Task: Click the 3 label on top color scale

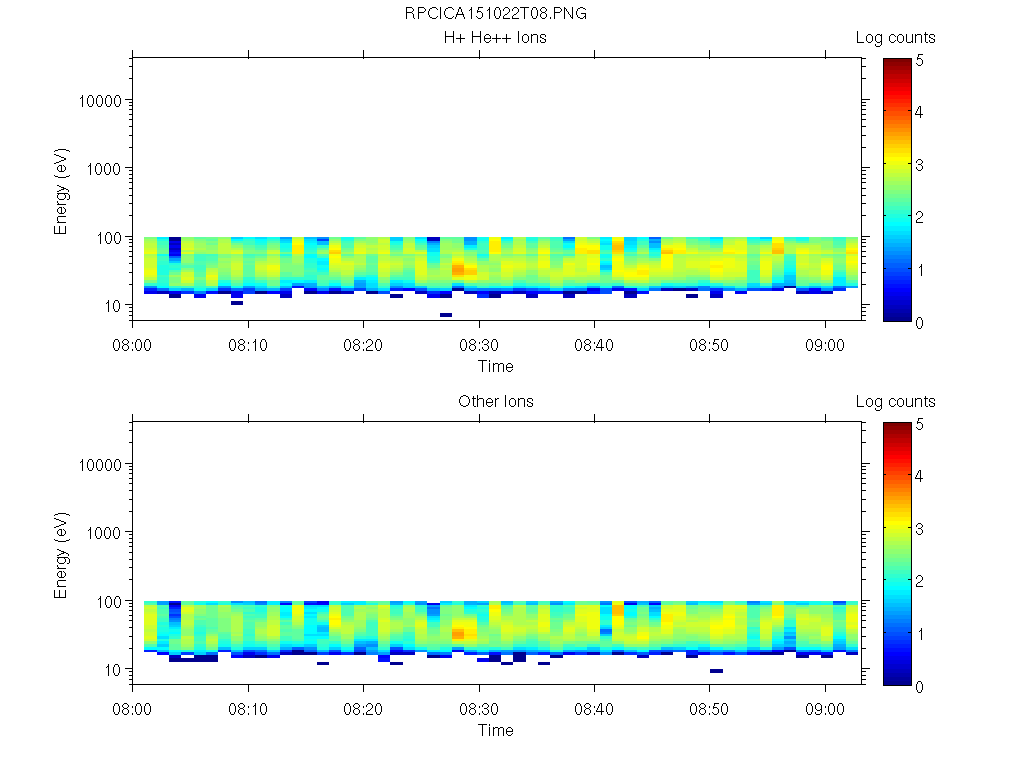Action: tap(920, 165)
